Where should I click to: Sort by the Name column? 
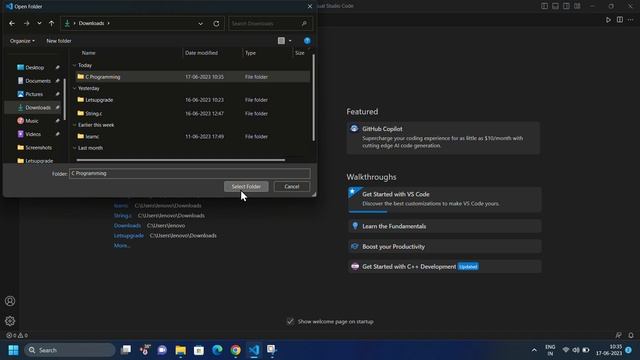(89, 53)
